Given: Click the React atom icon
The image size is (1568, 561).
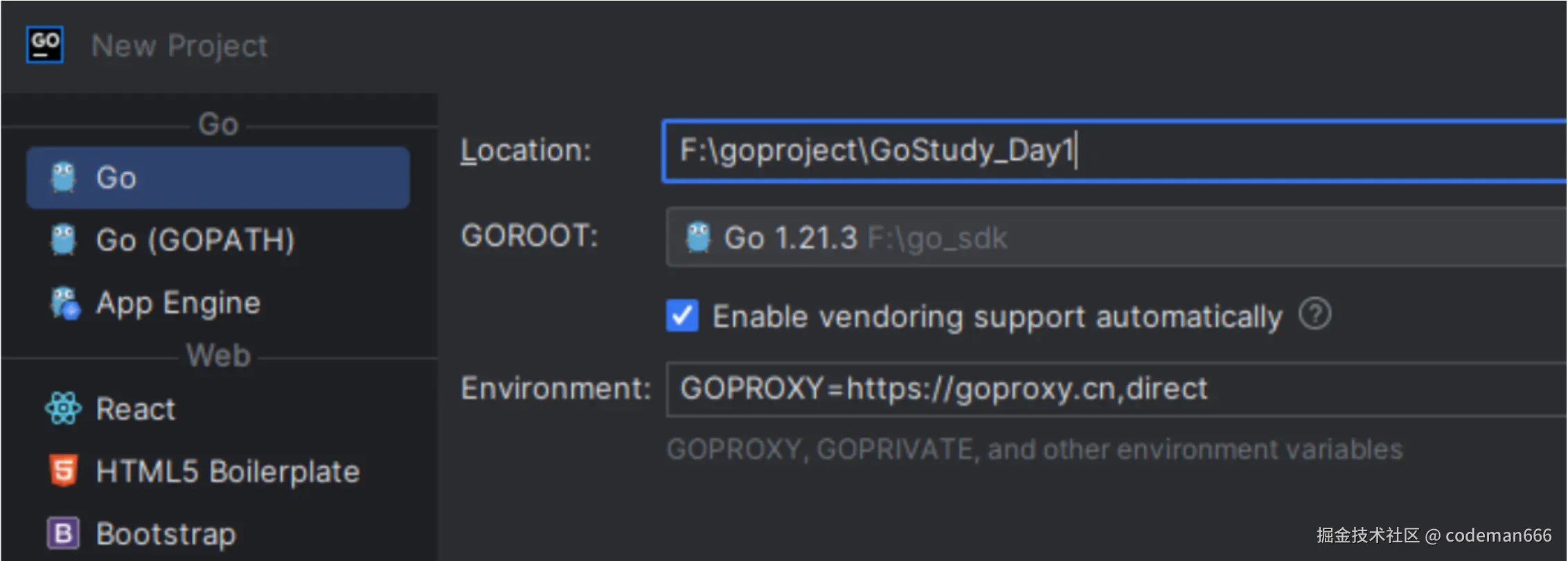Looking at the screenshot, I should (x=63, y=409).
